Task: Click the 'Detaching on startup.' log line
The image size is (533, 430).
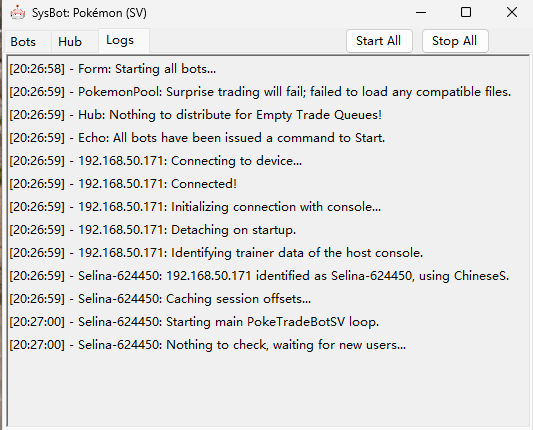Action: tap(153, 230)
